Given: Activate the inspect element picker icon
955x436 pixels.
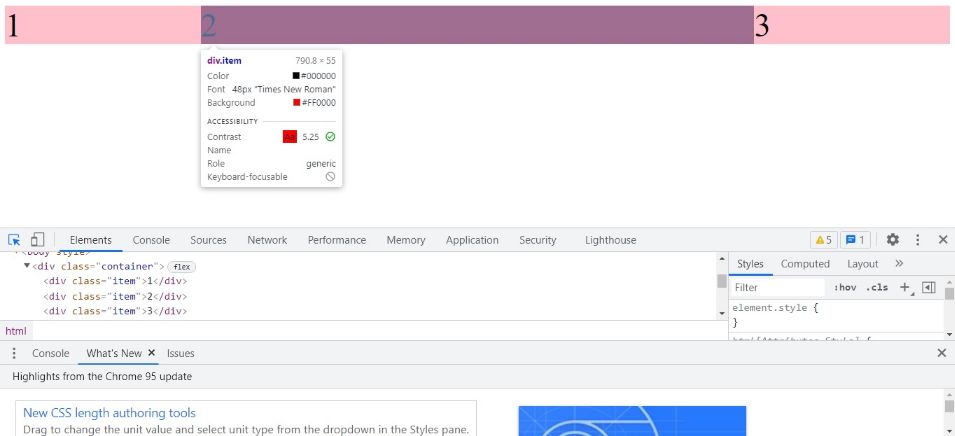Looking at the screenshot, I should pos(14,240).
